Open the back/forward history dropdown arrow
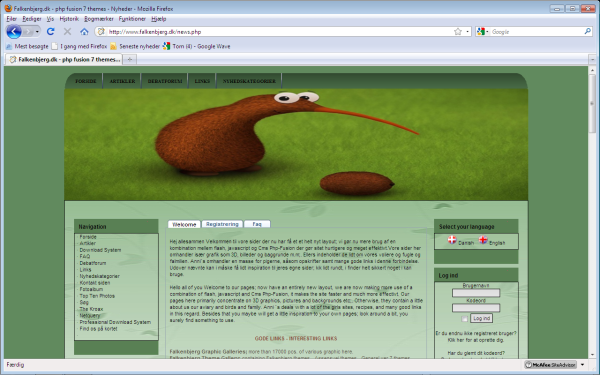 point(37,32)
